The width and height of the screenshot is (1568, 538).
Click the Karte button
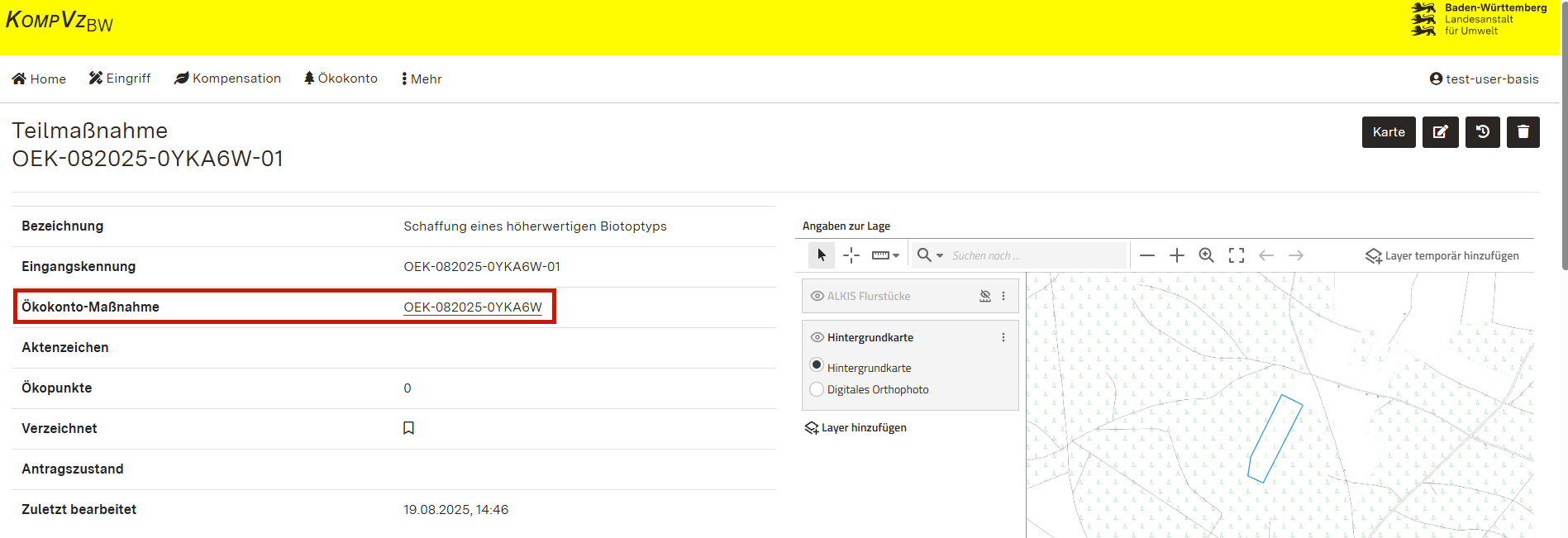(1388, 132)
